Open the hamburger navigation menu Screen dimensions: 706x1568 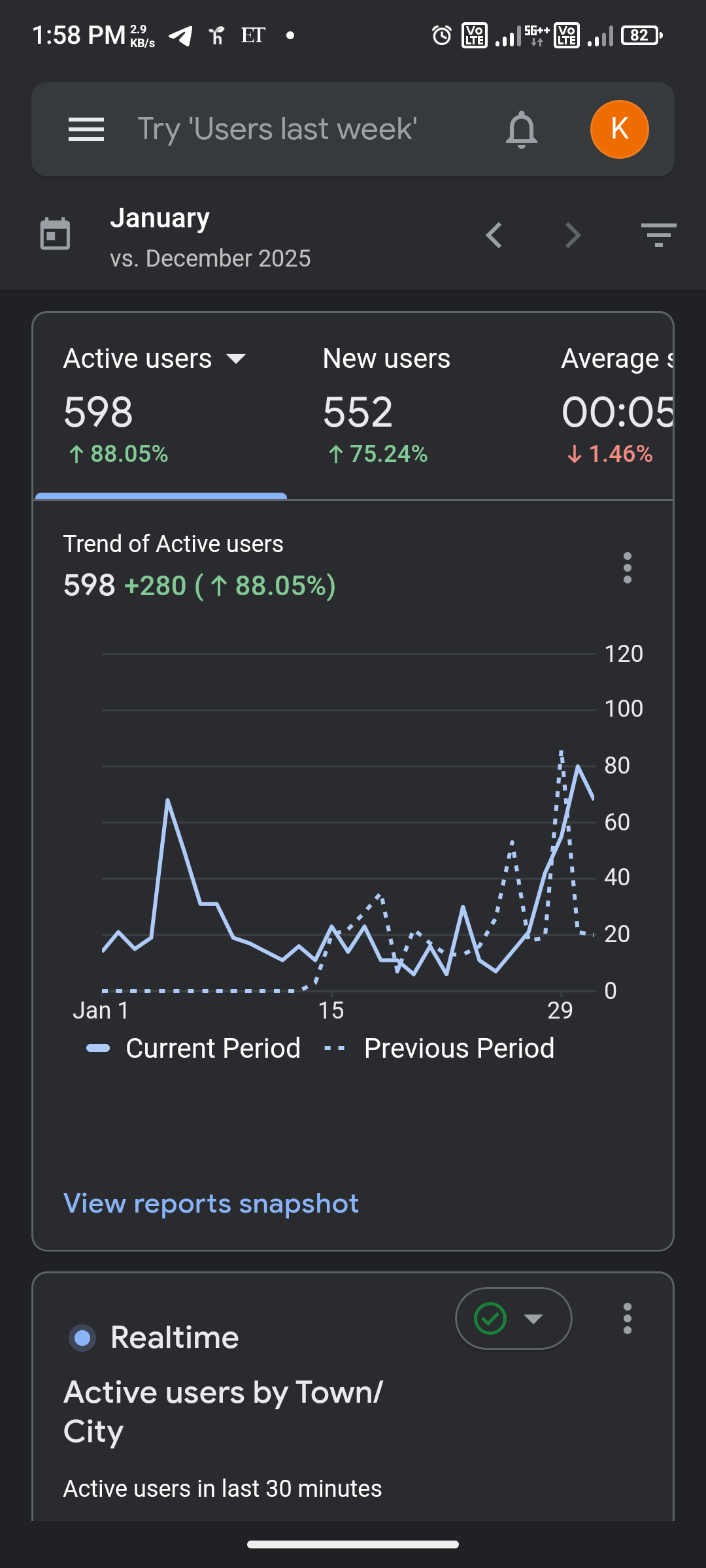(x=86, y=129)
